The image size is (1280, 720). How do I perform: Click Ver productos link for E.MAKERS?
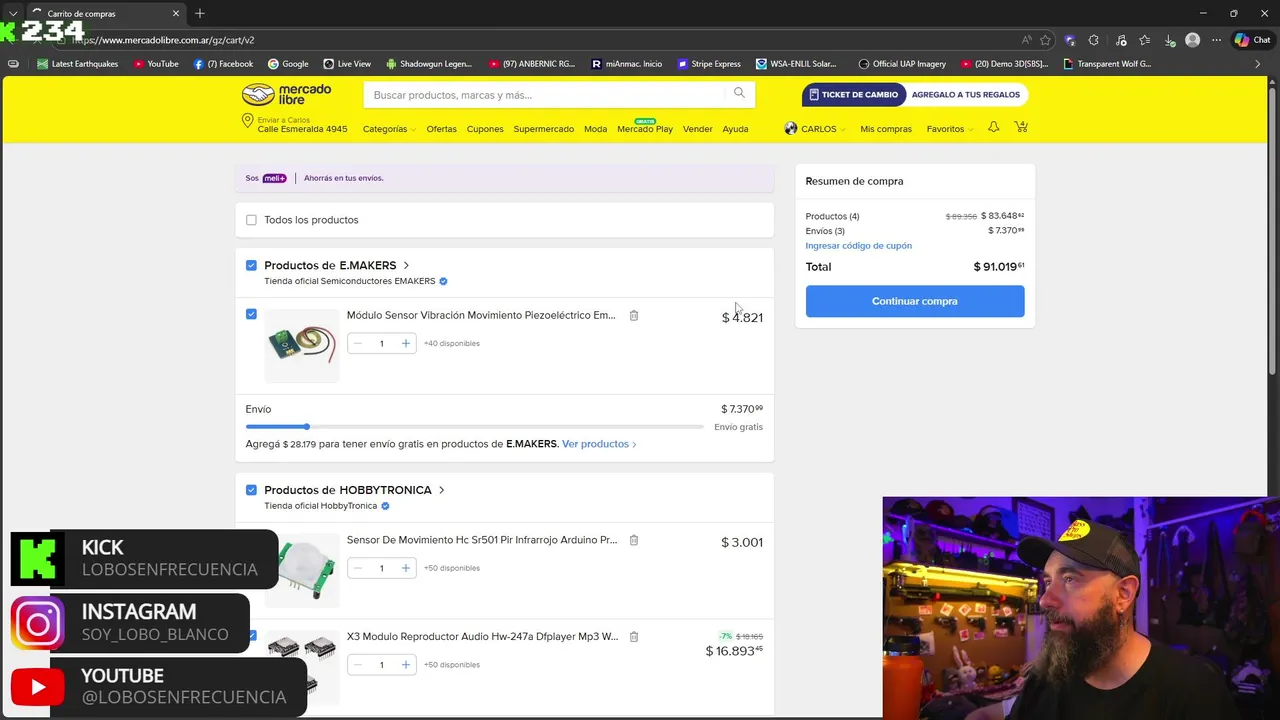click(599, 444)
